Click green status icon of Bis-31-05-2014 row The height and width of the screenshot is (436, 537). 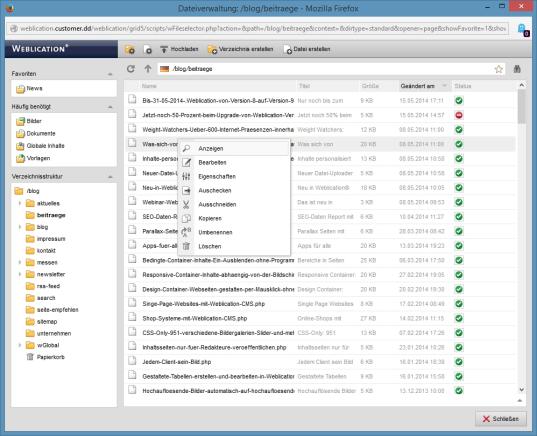coord(459,101)
